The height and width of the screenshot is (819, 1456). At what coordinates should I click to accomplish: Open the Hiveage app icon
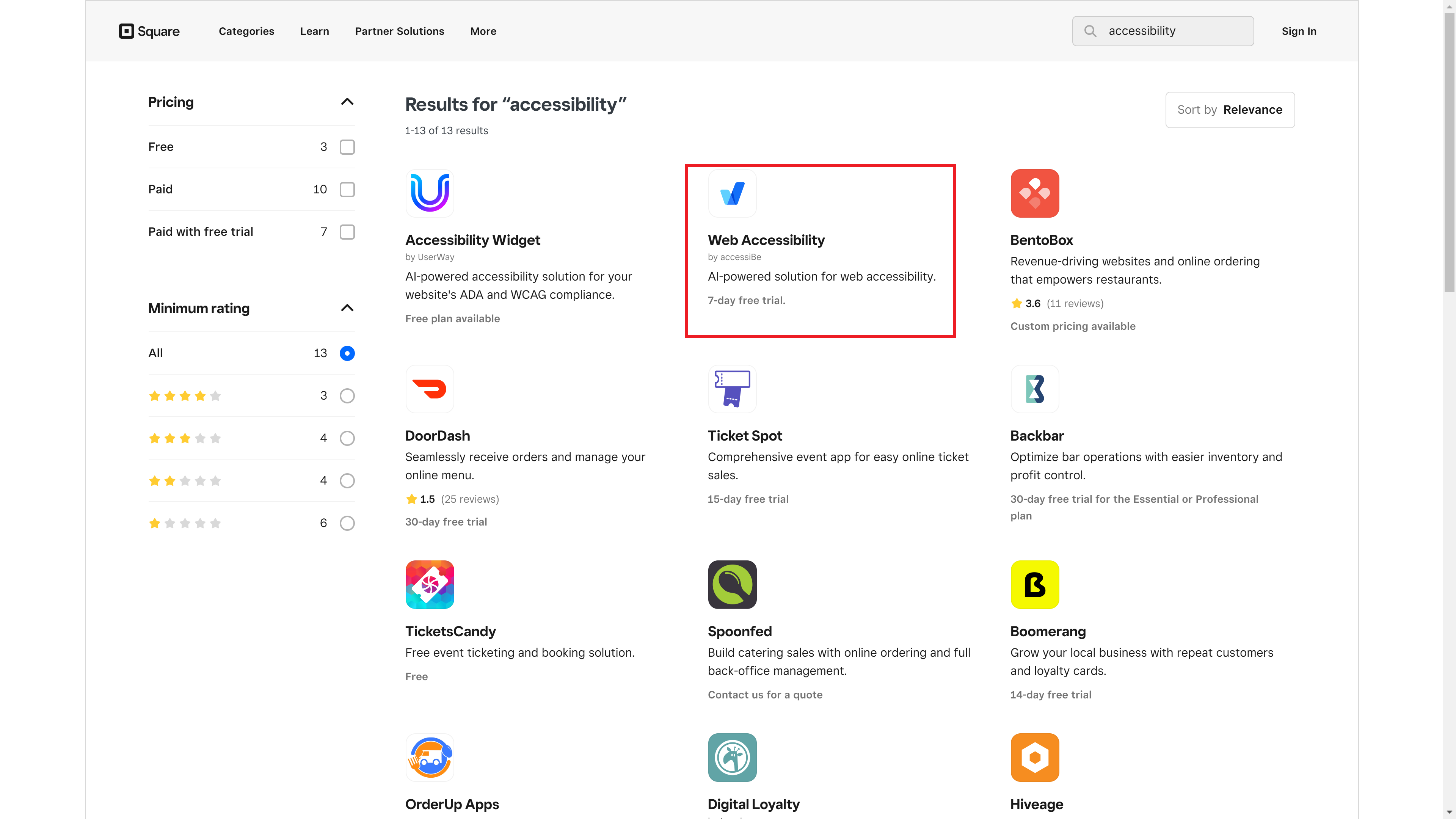[1034, 758]
